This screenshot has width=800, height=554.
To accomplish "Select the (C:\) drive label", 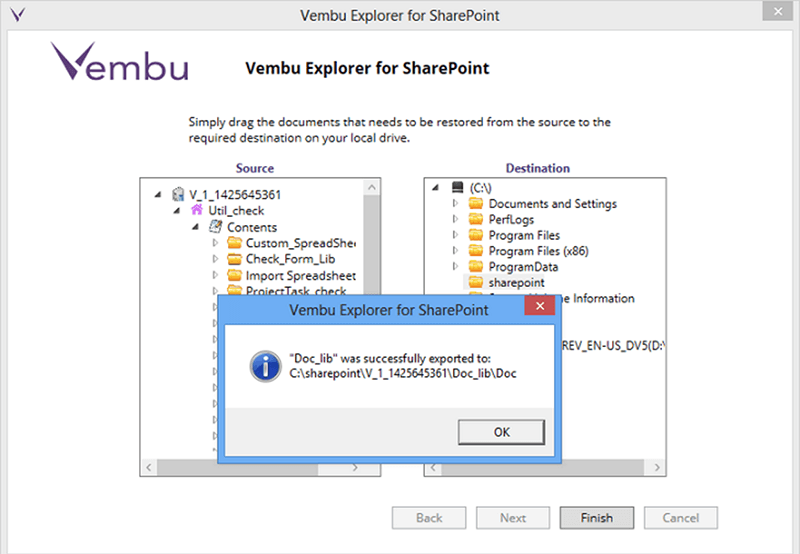I will pyautogui.click(x=481, y=188).
